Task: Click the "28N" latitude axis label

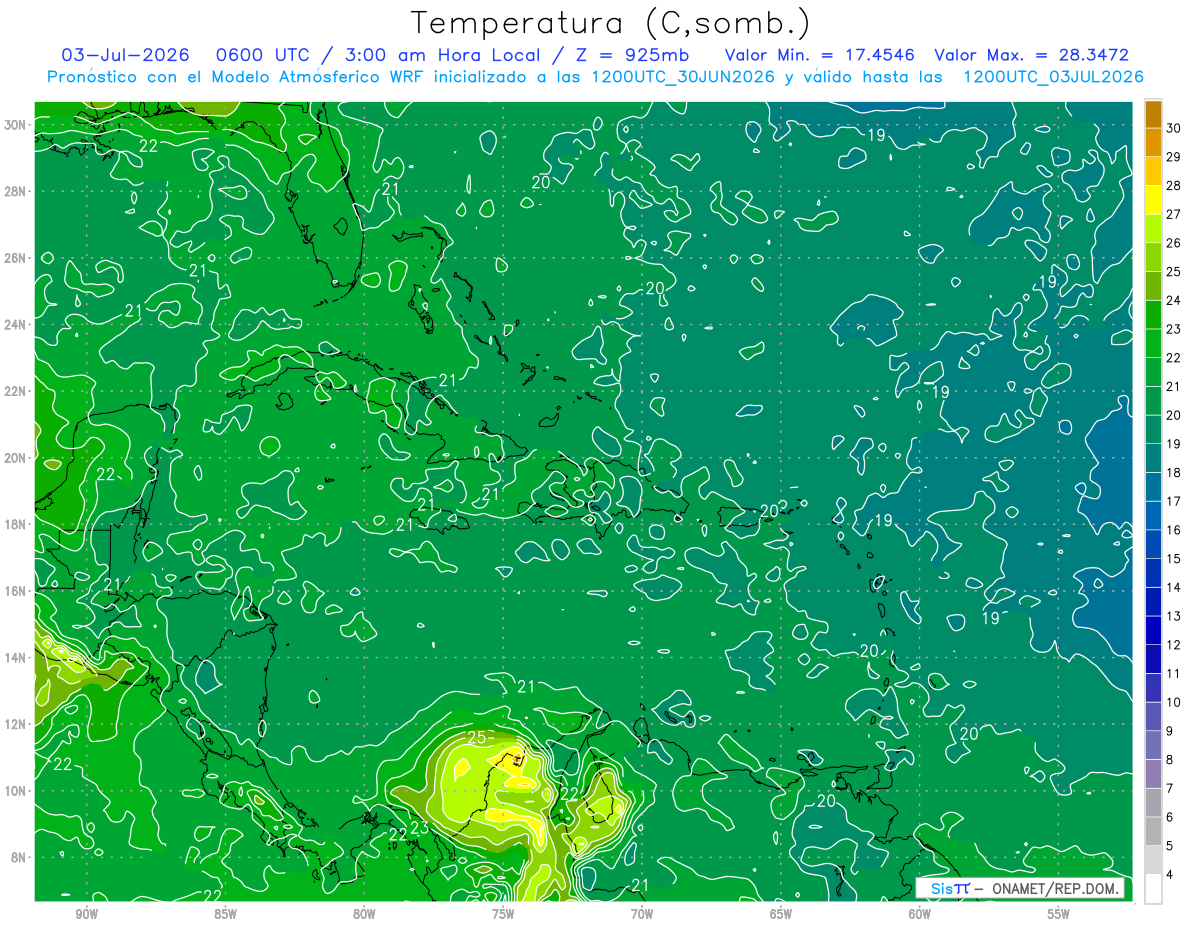Action: coord(17,191)
